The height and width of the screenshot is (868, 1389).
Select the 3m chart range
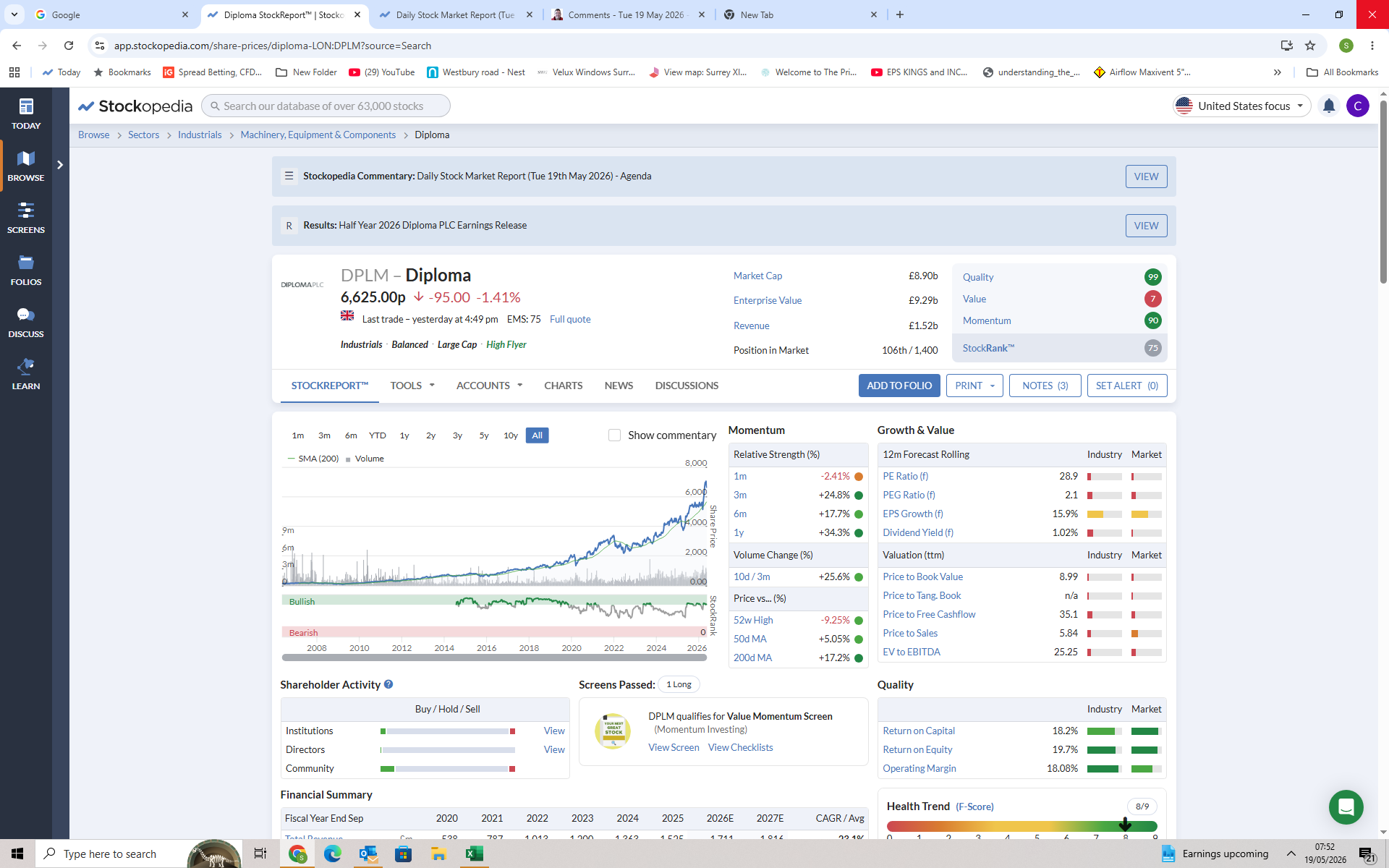point(324,435)
